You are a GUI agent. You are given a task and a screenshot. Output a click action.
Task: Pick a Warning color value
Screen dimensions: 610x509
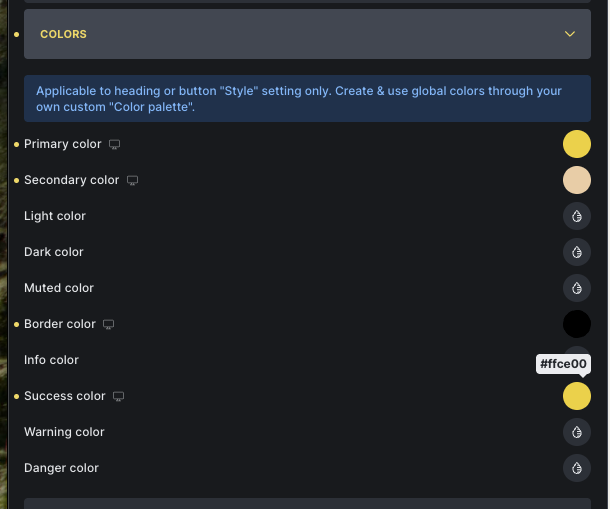(x=577, y=432)
